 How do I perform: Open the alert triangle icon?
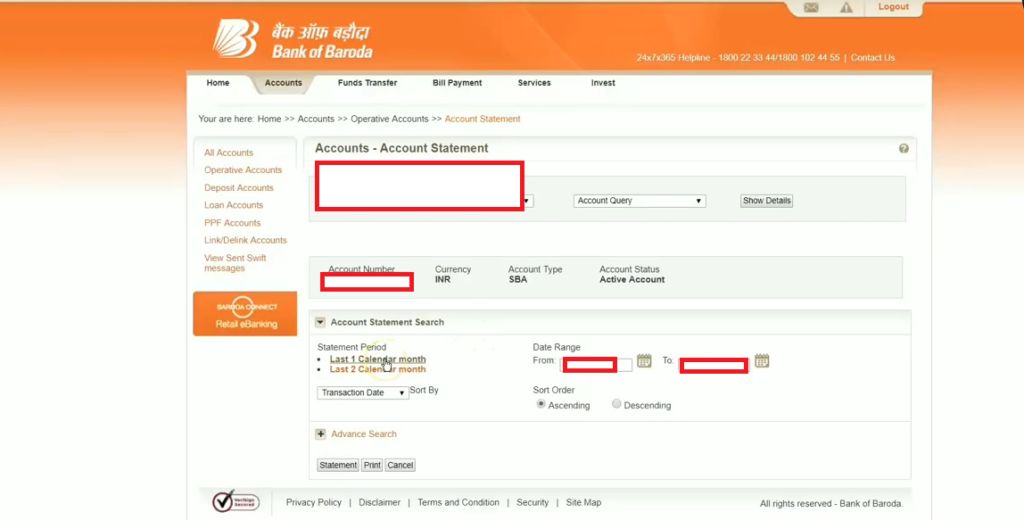[x=846, y=7]
